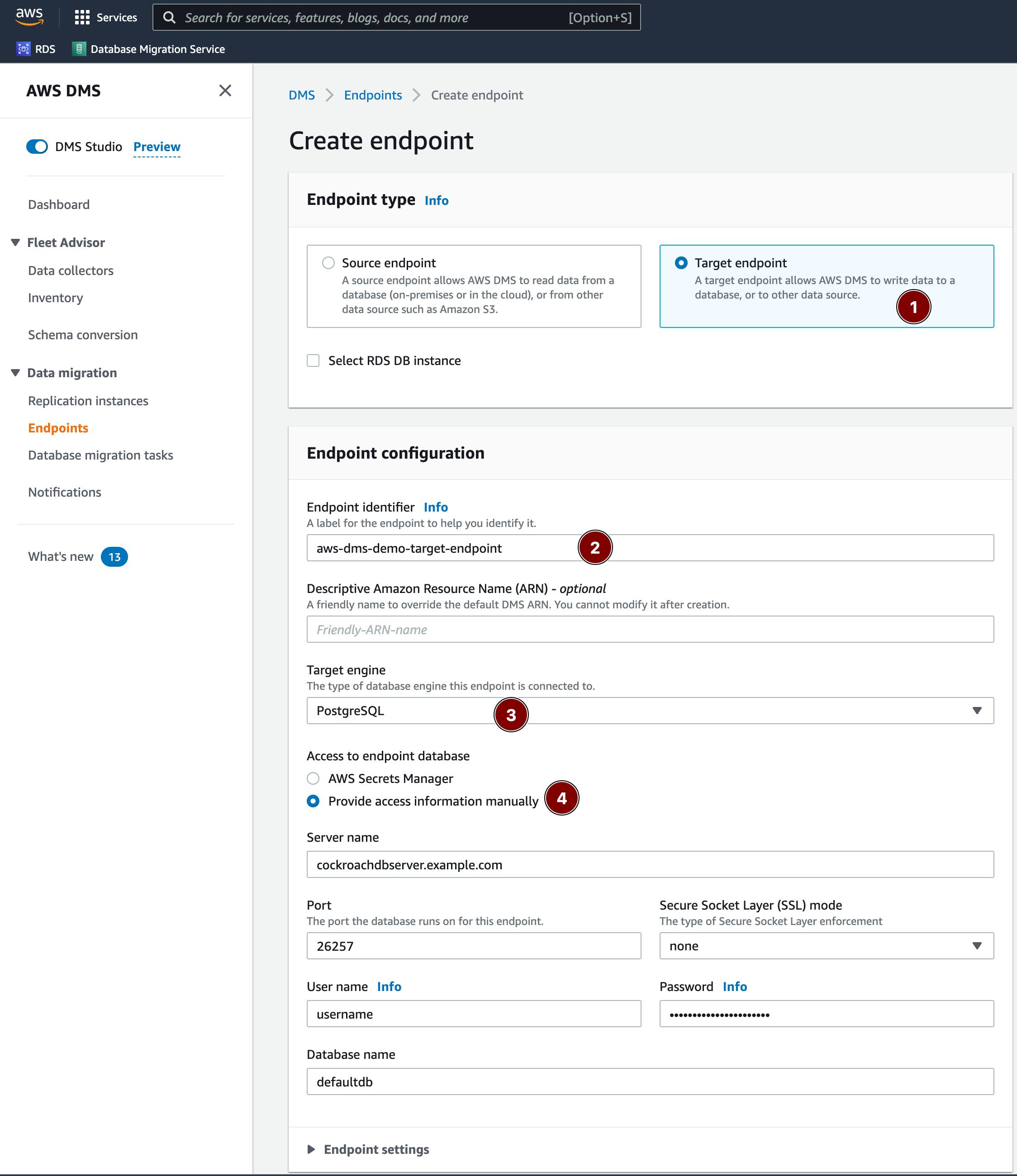Open the Services grid menu icon

pos(82,18)
